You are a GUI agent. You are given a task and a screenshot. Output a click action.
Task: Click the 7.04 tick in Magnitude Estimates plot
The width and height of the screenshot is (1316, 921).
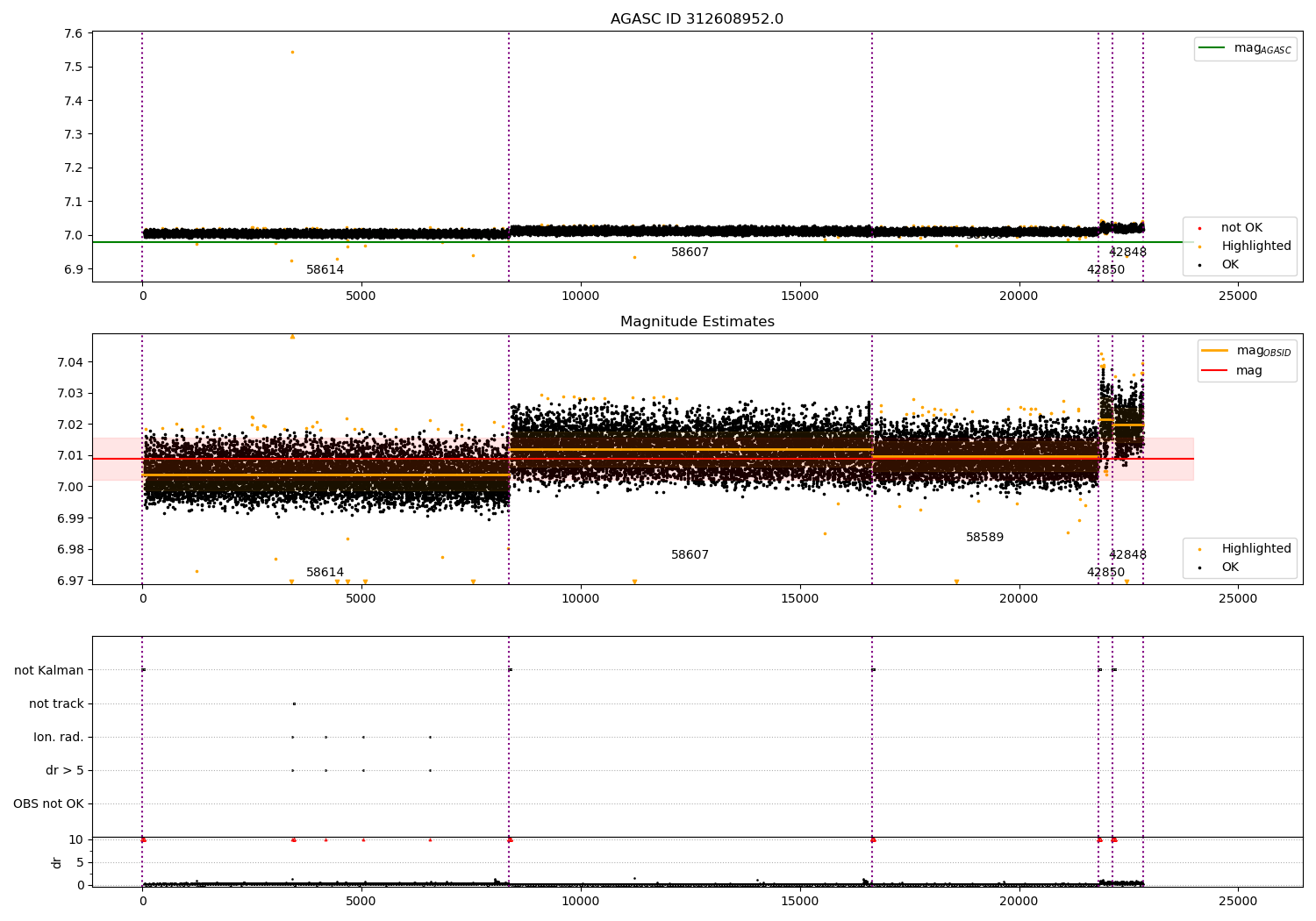click(69, 362)
